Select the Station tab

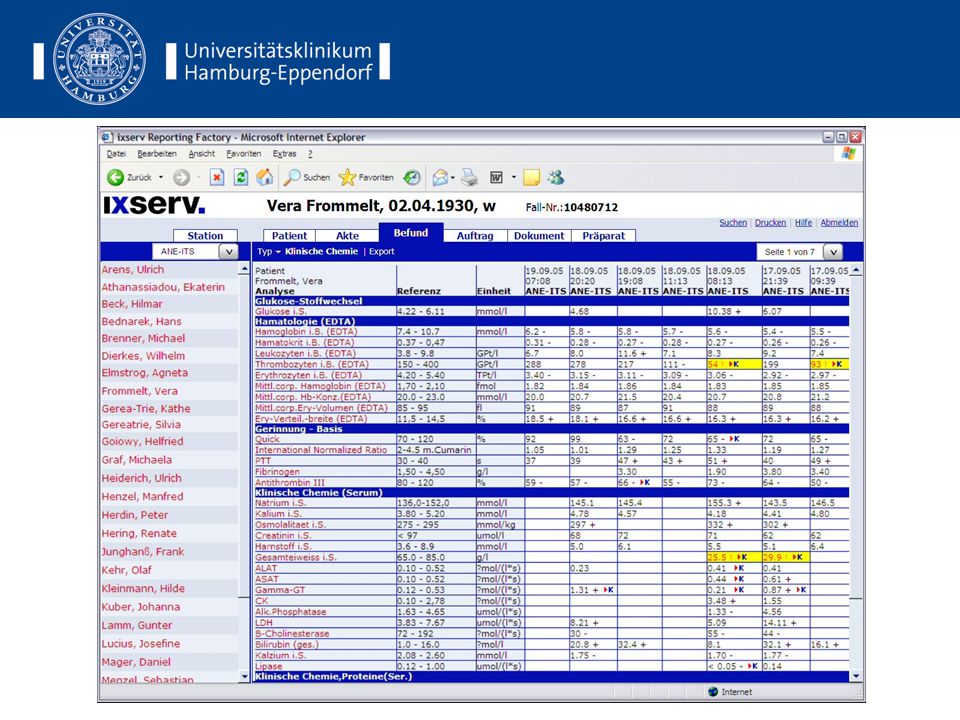pos(205,236)
